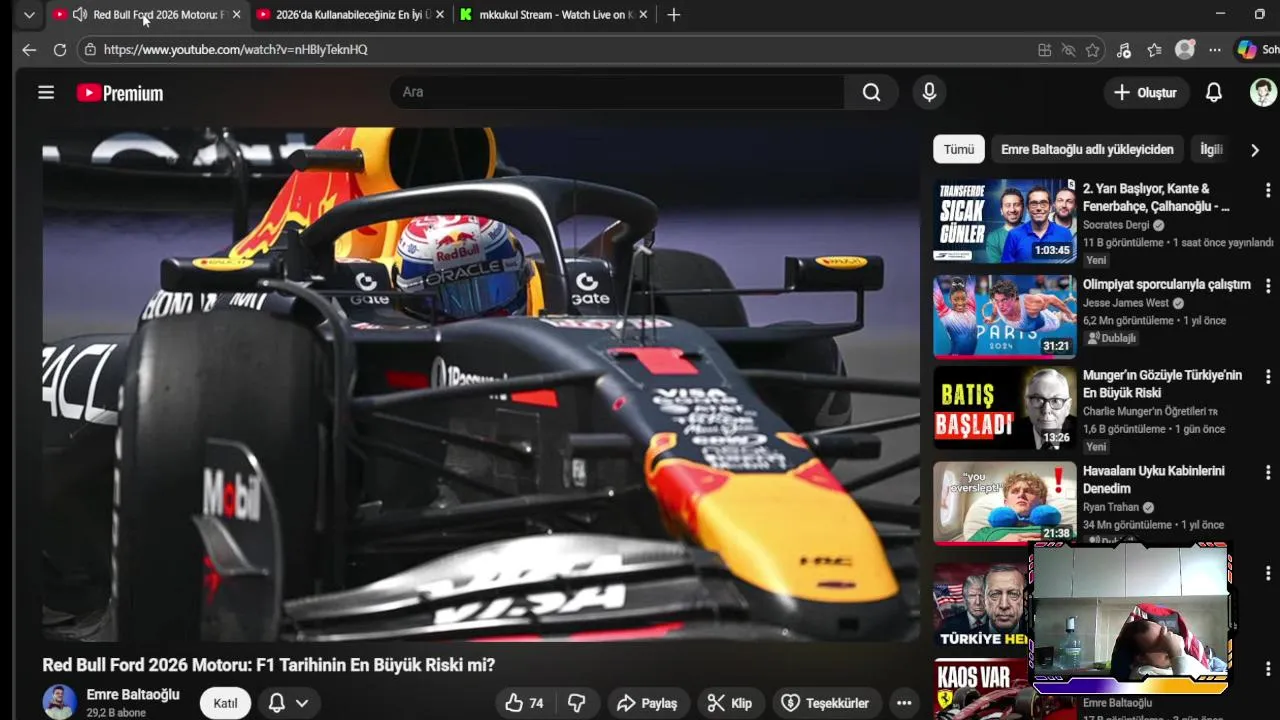Click the search magnifier button
The image size is (1280, 720).
tap(872, 92)
